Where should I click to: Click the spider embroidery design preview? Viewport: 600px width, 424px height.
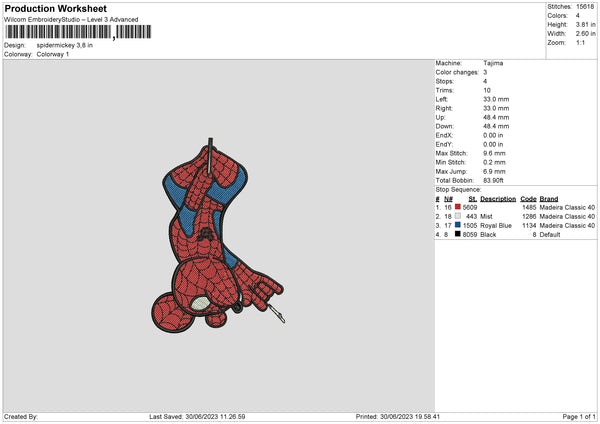[218, 235]
